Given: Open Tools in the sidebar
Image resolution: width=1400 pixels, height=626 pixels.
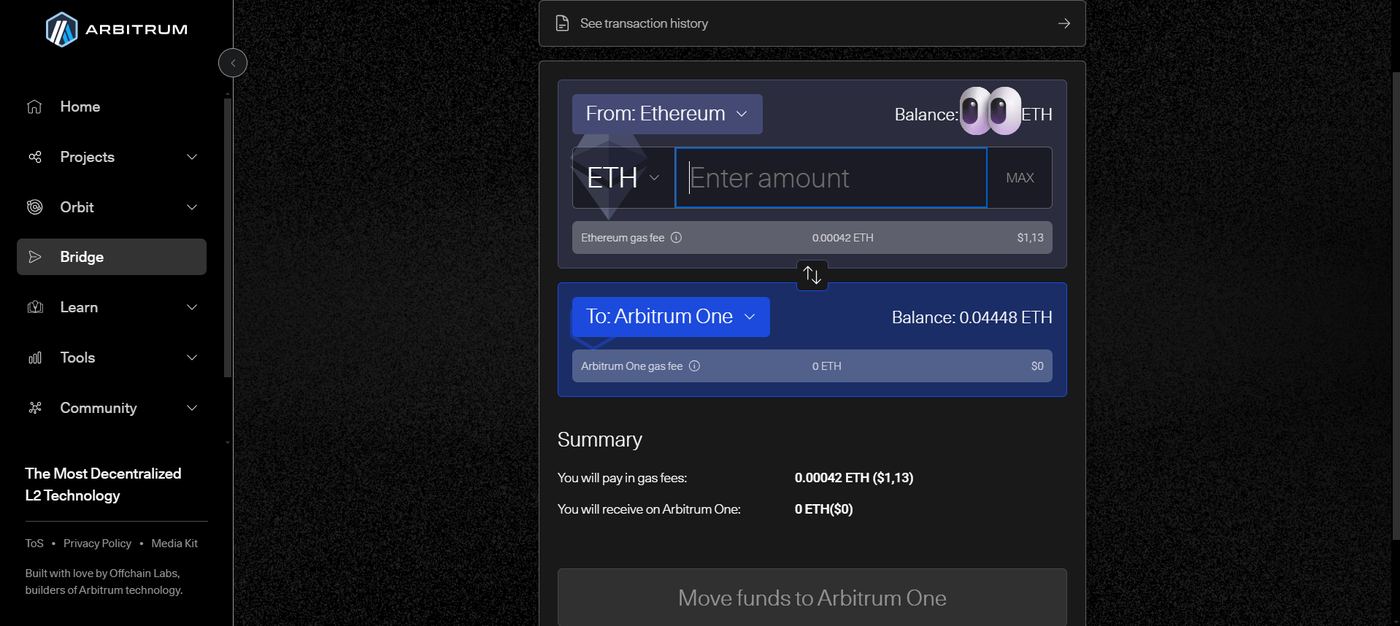Looking at the screenshot, I should point(112,357).
